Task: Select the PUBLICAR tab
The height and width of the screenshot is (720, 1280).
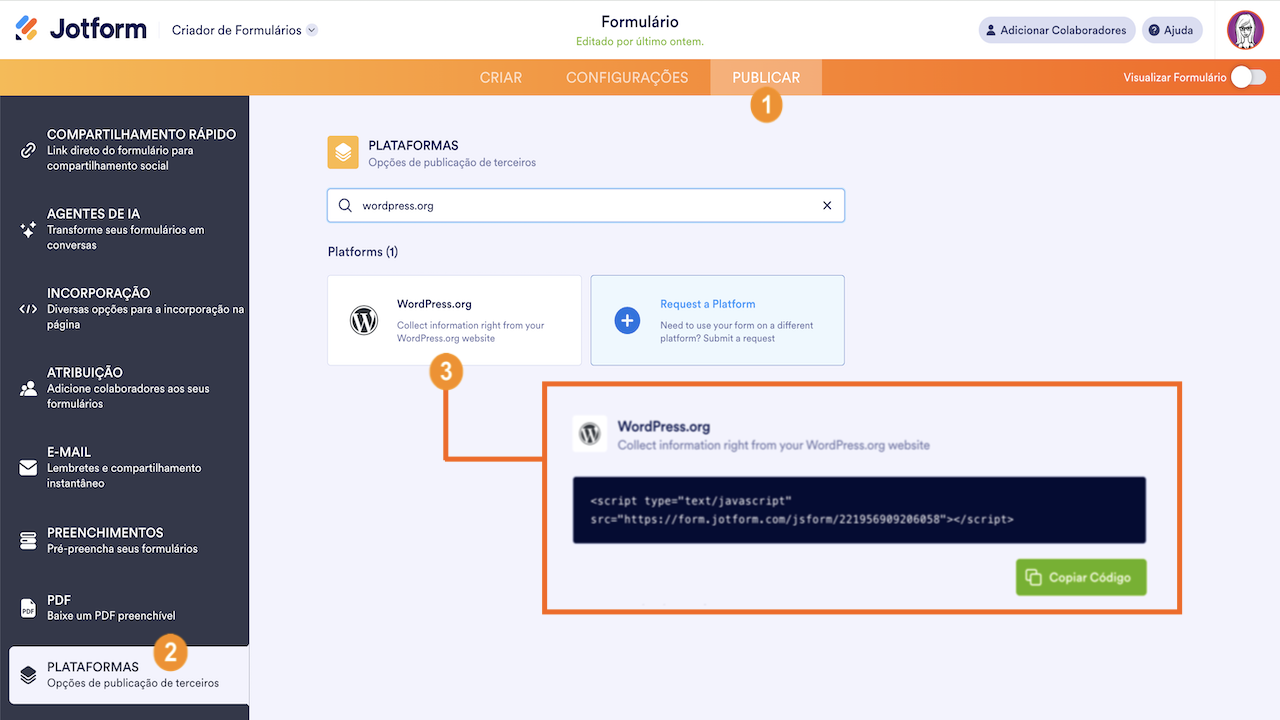Action: [766, 77]
